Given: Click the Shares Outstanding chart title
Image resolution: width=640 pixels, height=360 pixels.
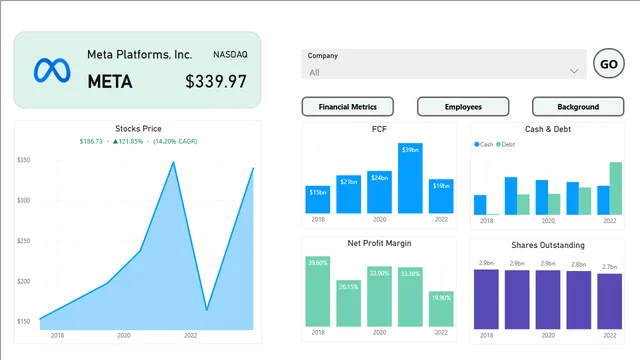Looking at the screenshot, I should pos(548,245).
